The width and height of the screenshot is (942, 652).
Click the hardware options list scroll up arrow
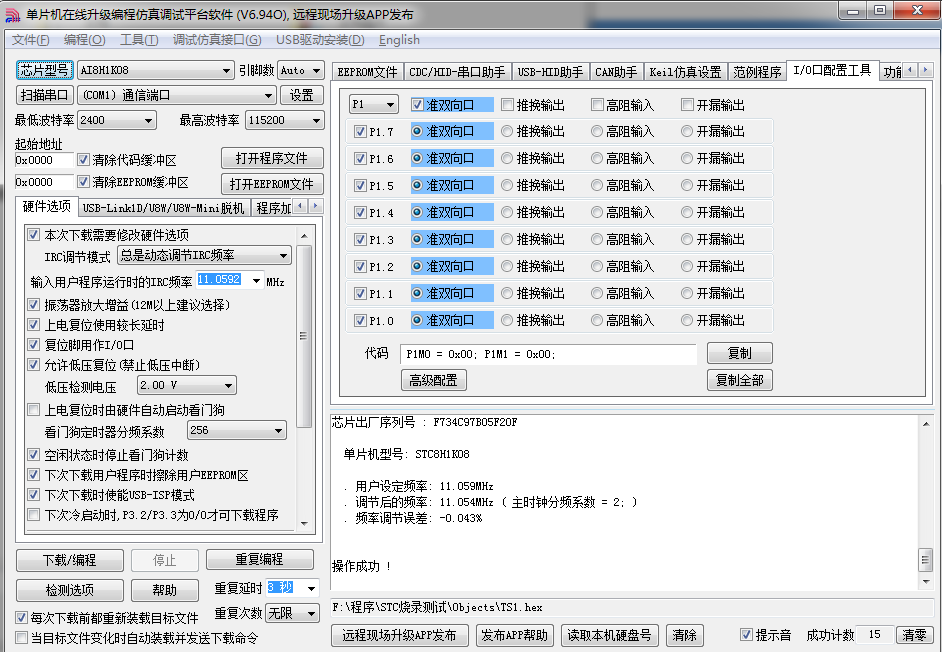tap(304, 236)
